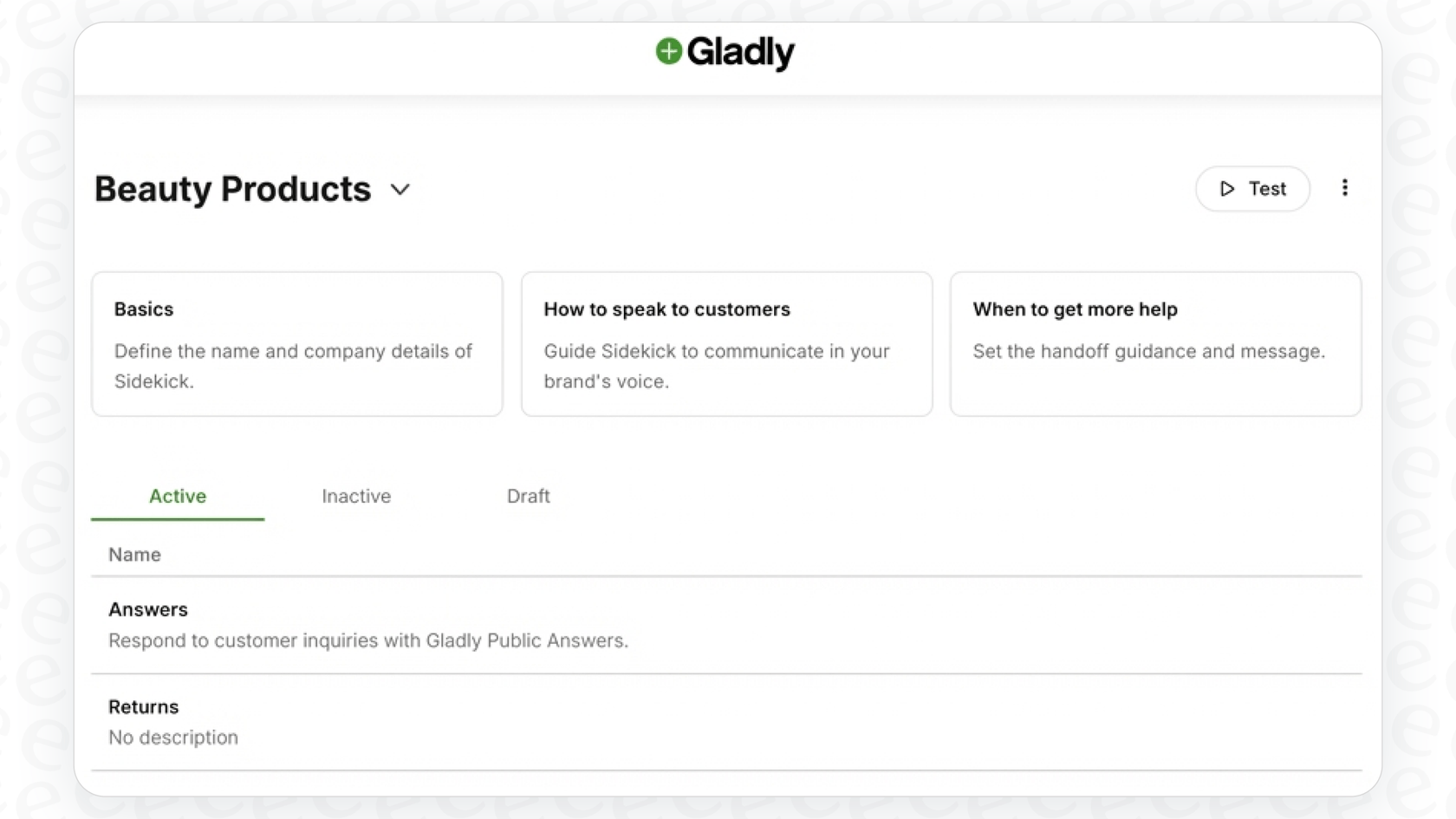This screenshot has height=819, width=1456.
Task: Click the handoff guidance description in the help card
Action: (1148, 352)
